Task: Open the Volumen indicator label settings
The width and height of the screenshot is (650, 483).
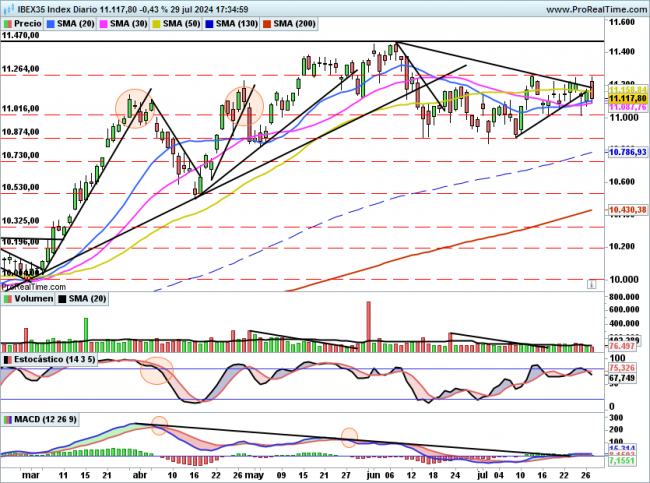Action: tap(32, 298)
